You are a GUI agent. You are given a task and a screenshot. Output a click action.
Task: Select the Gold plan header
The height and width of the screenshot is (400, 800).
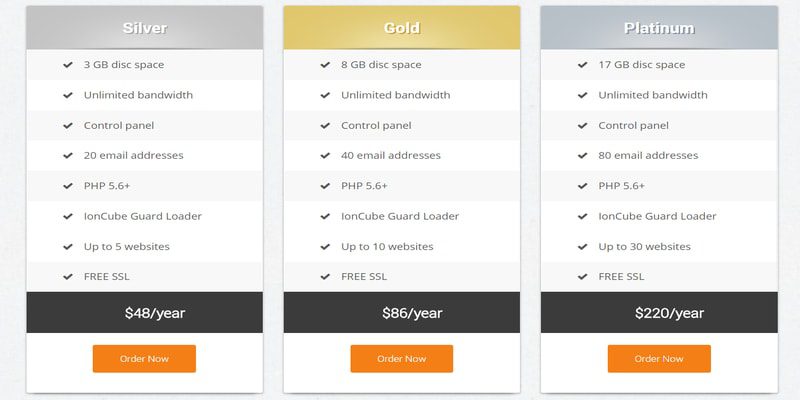(x=402, y=28)
